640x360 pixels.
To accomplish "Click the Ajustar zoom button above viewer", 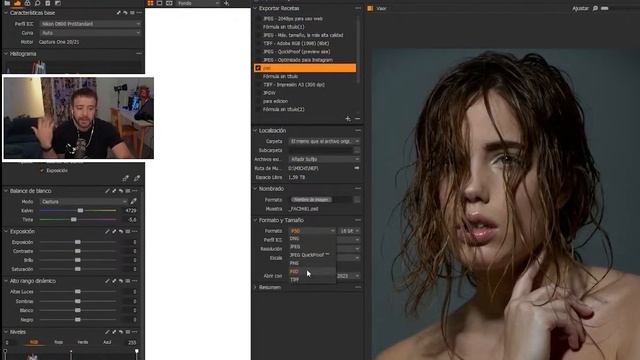I will [x=580, y=8].
